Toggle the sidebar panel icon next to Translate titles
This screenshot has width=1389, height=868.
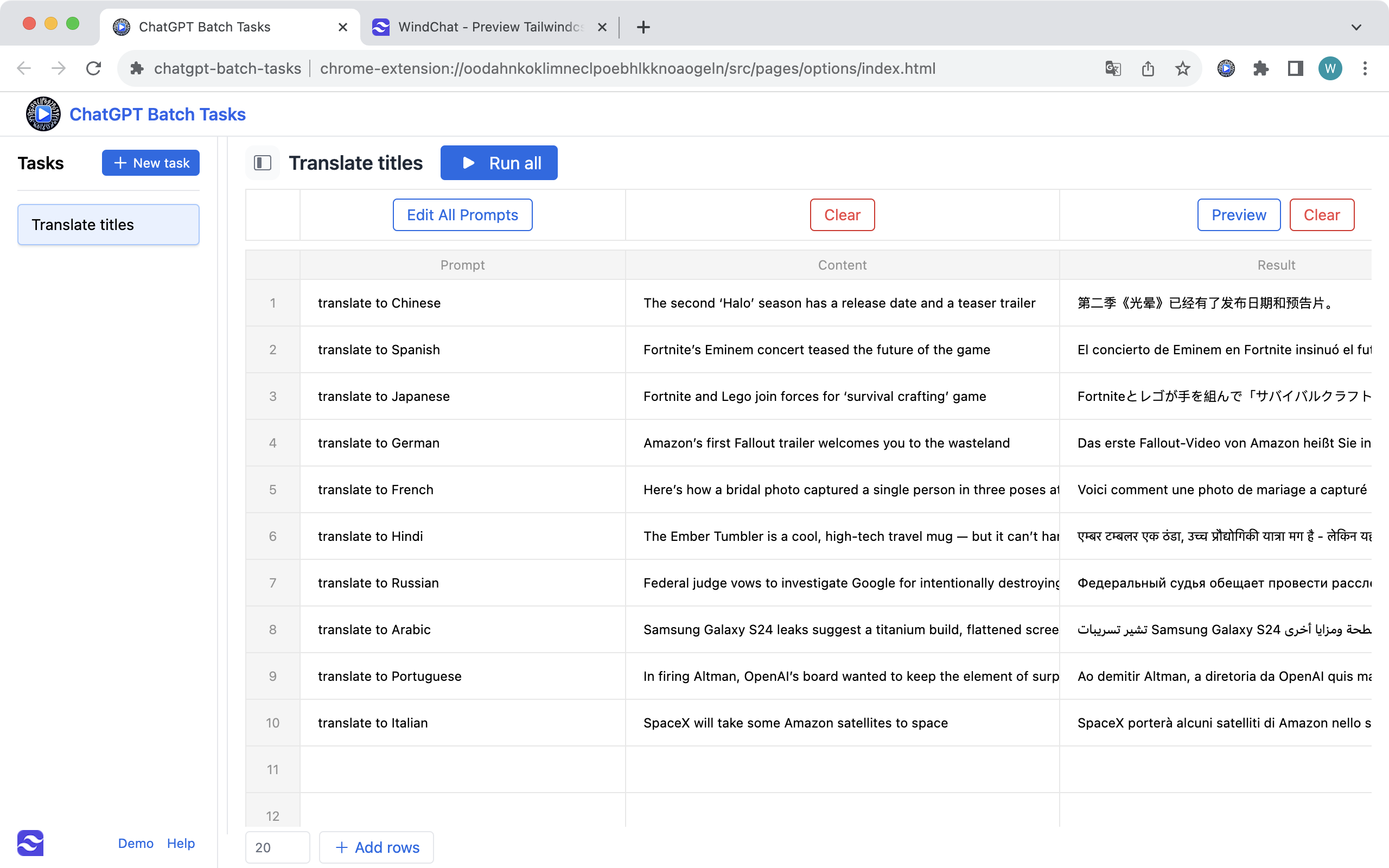point(262,162)
